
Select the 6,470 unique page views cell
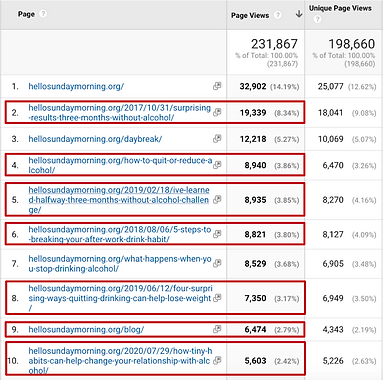click(333, 165)
